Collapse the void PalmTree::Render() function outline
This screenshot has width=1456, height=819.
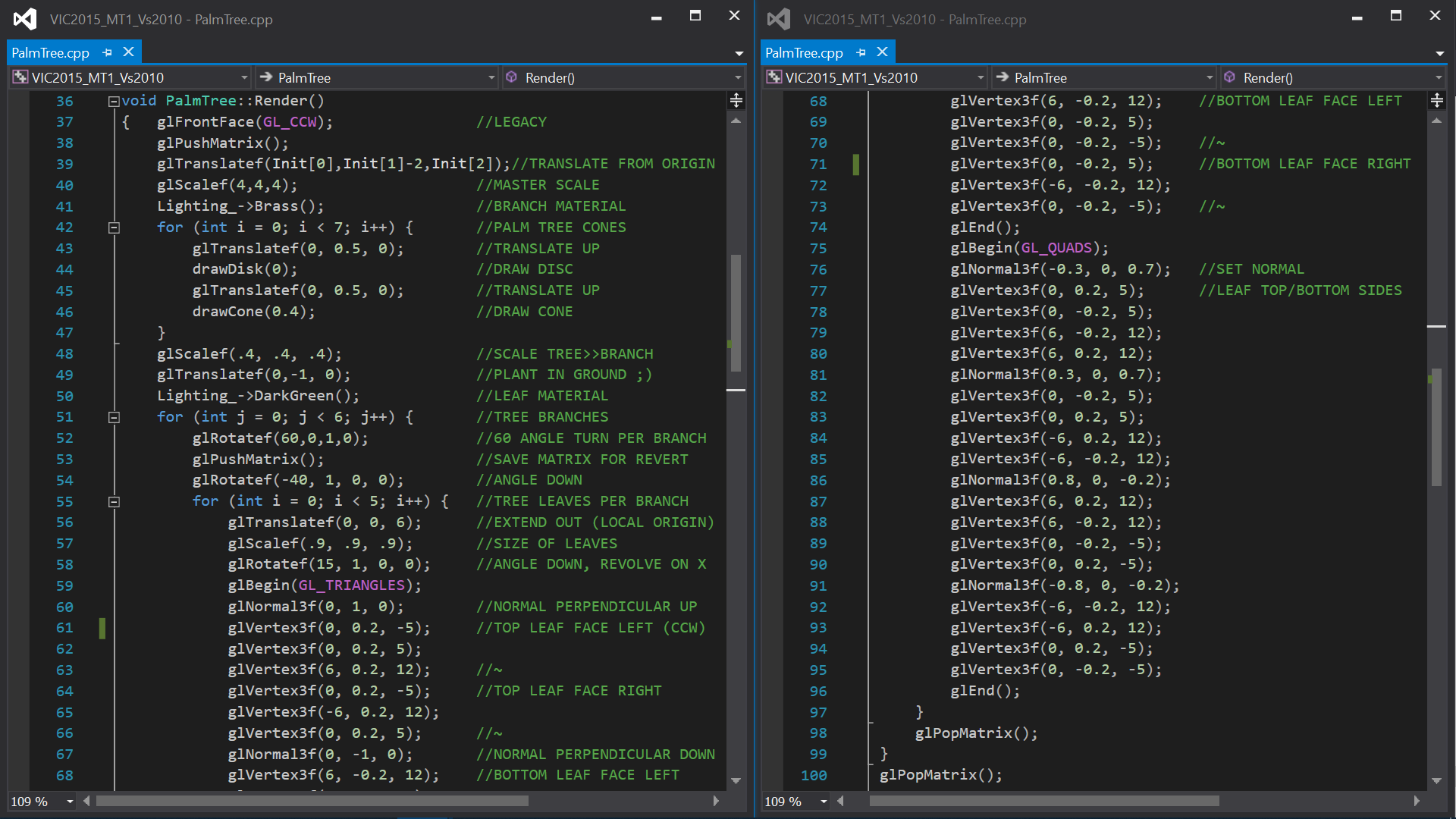(114, 101)
